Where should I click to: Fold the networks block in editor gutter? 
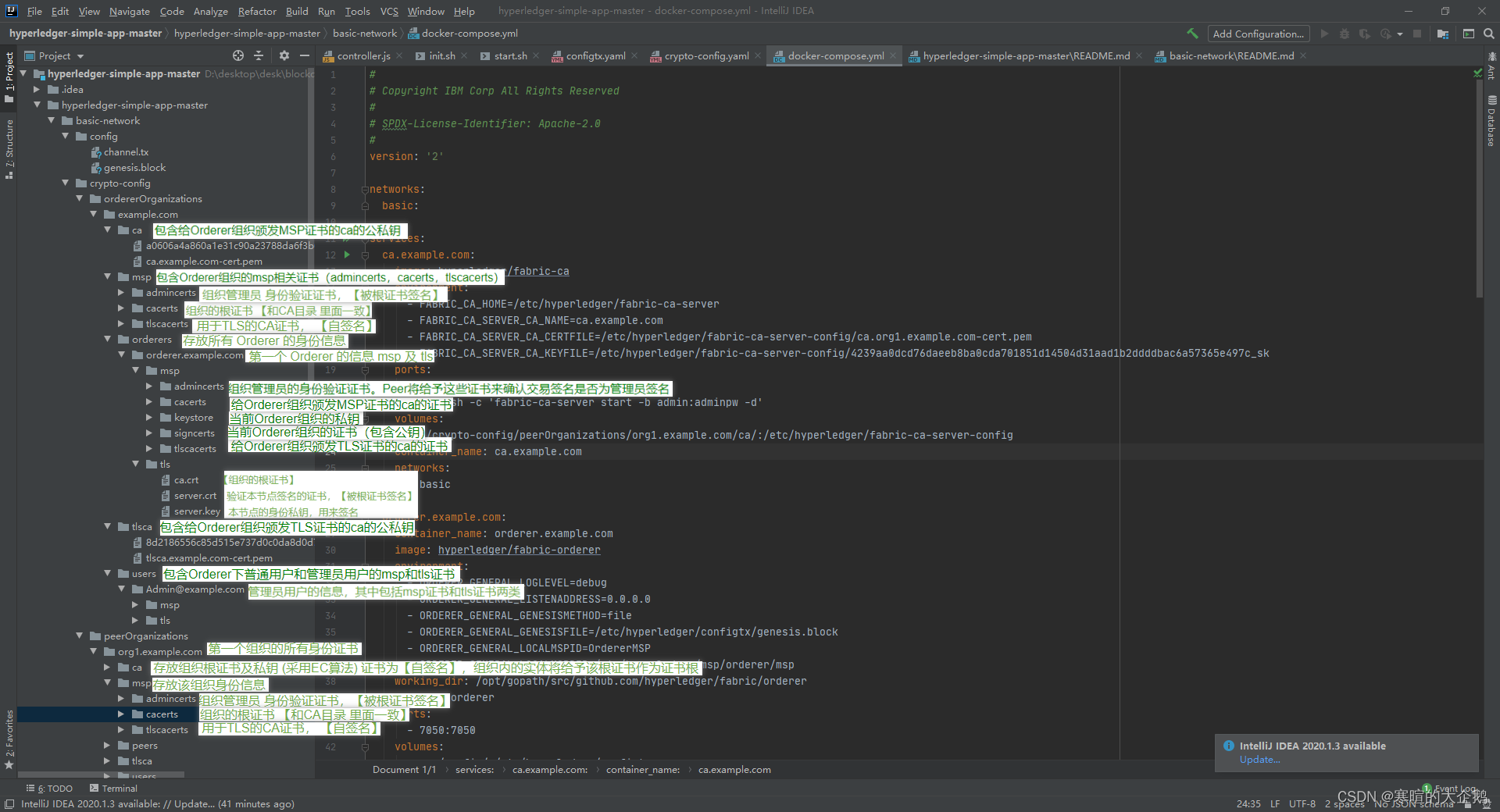tap(364, 189)
